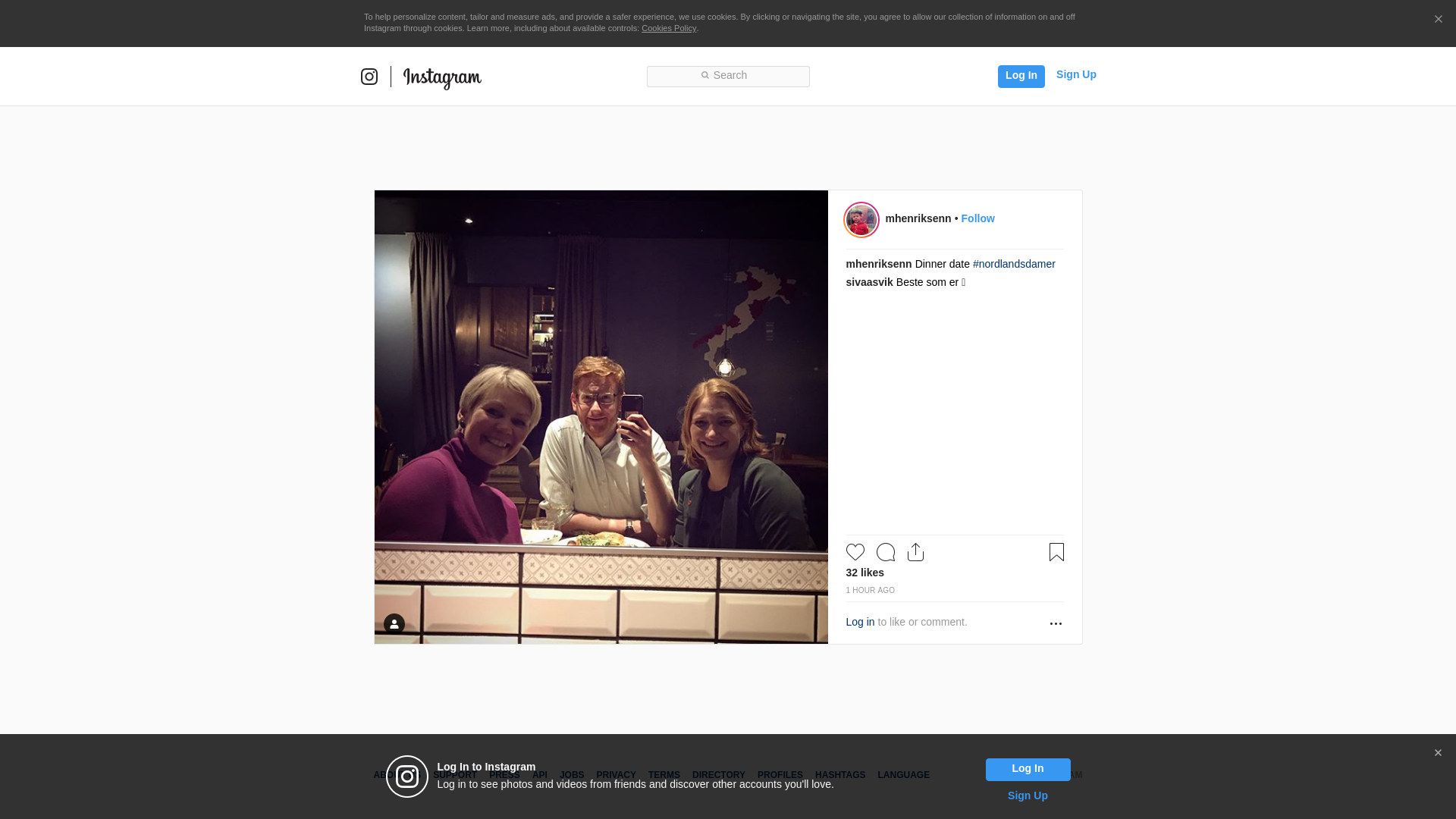Open the three-dot more options menu

coord(1056,623)
